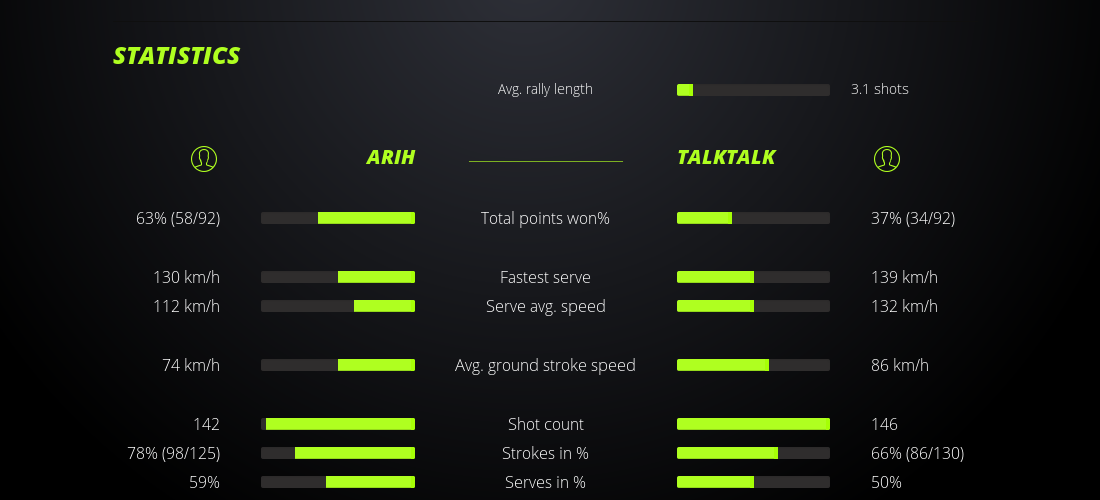Click the 3.1 shots value
Screen dimensions: 1100x500
[879, 89]
